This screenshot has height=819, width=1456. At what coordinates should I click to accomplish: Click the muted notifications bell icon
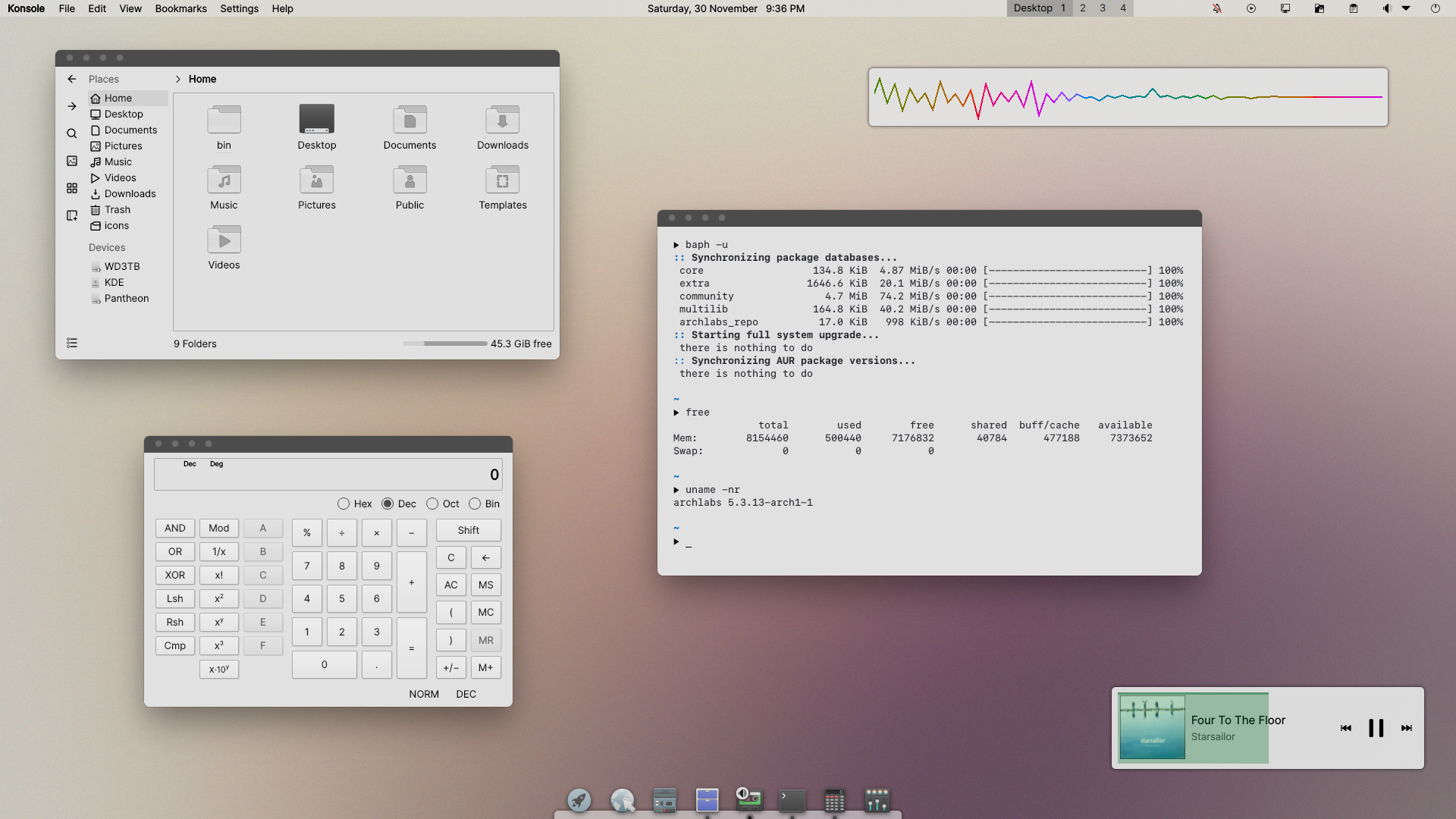(1217, 8)
